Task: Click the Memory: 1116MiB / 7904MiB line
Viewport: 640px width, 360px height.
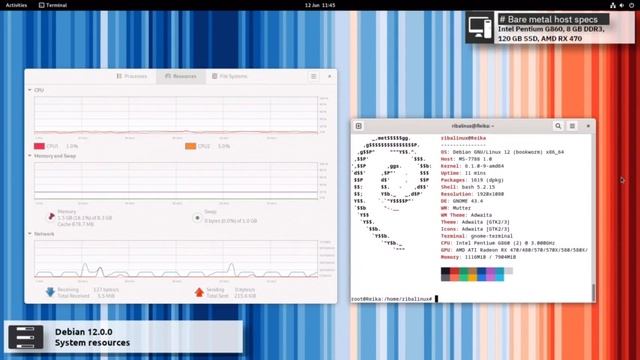Action: point(478,257)
